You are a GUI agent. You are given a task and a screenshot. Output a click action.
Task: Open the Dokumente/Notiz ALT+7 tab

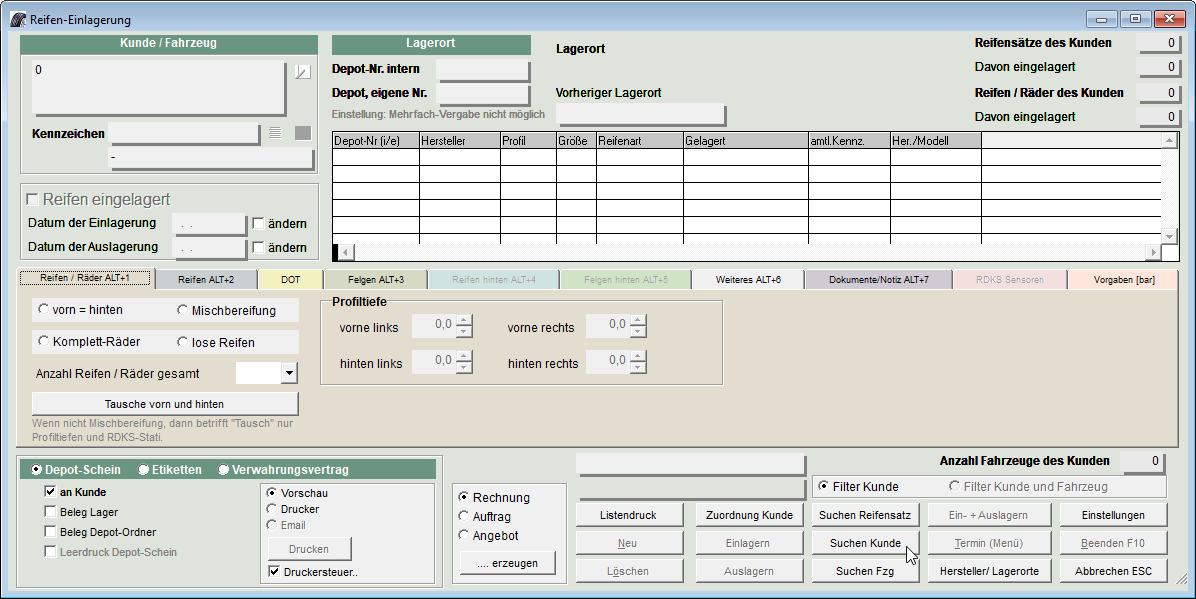(x=879, y=280)
